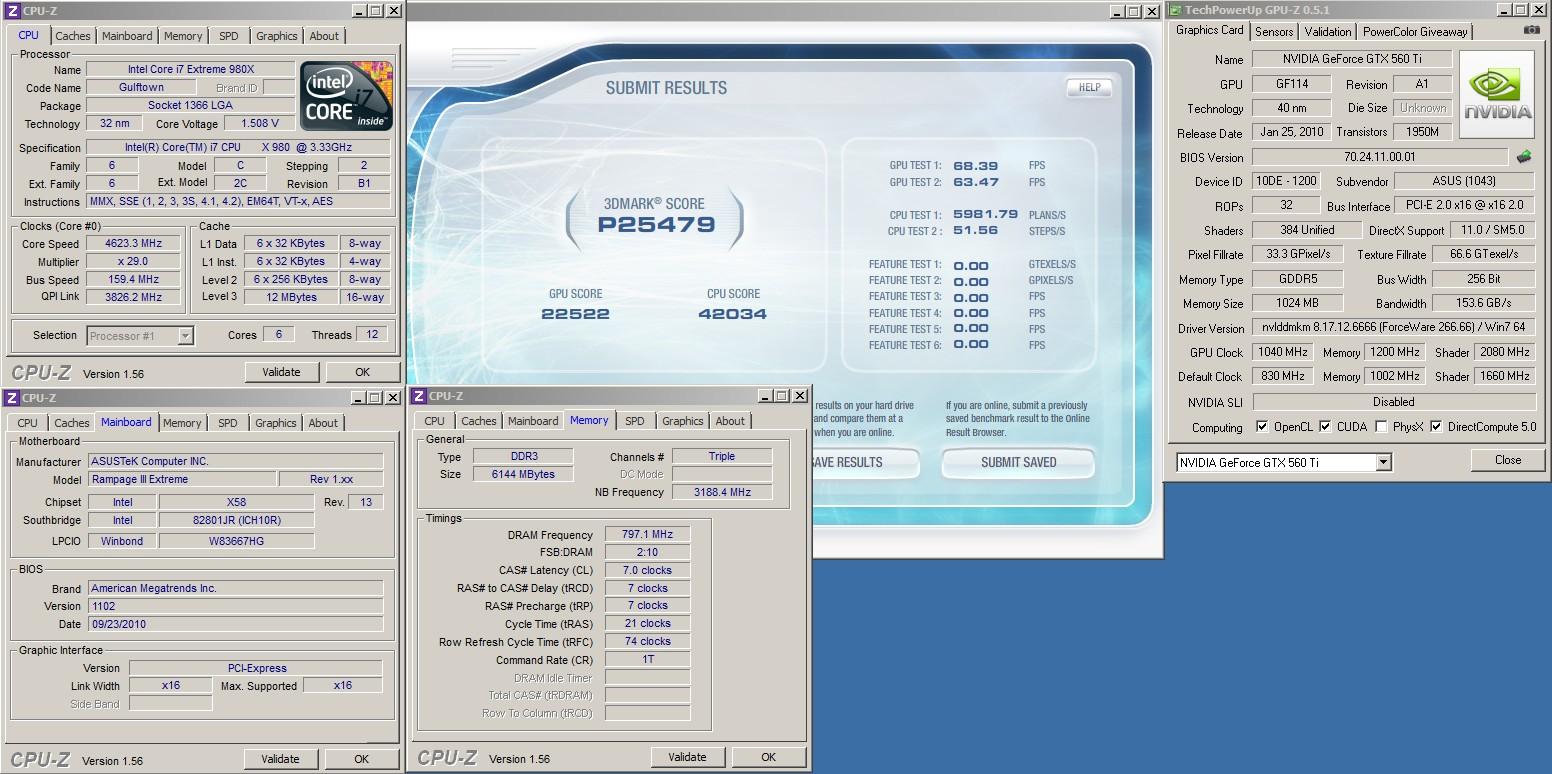Open SPD tab in top CPU-Z window
This screenshot has width=1552, height=774.
[x=229, y=36]
